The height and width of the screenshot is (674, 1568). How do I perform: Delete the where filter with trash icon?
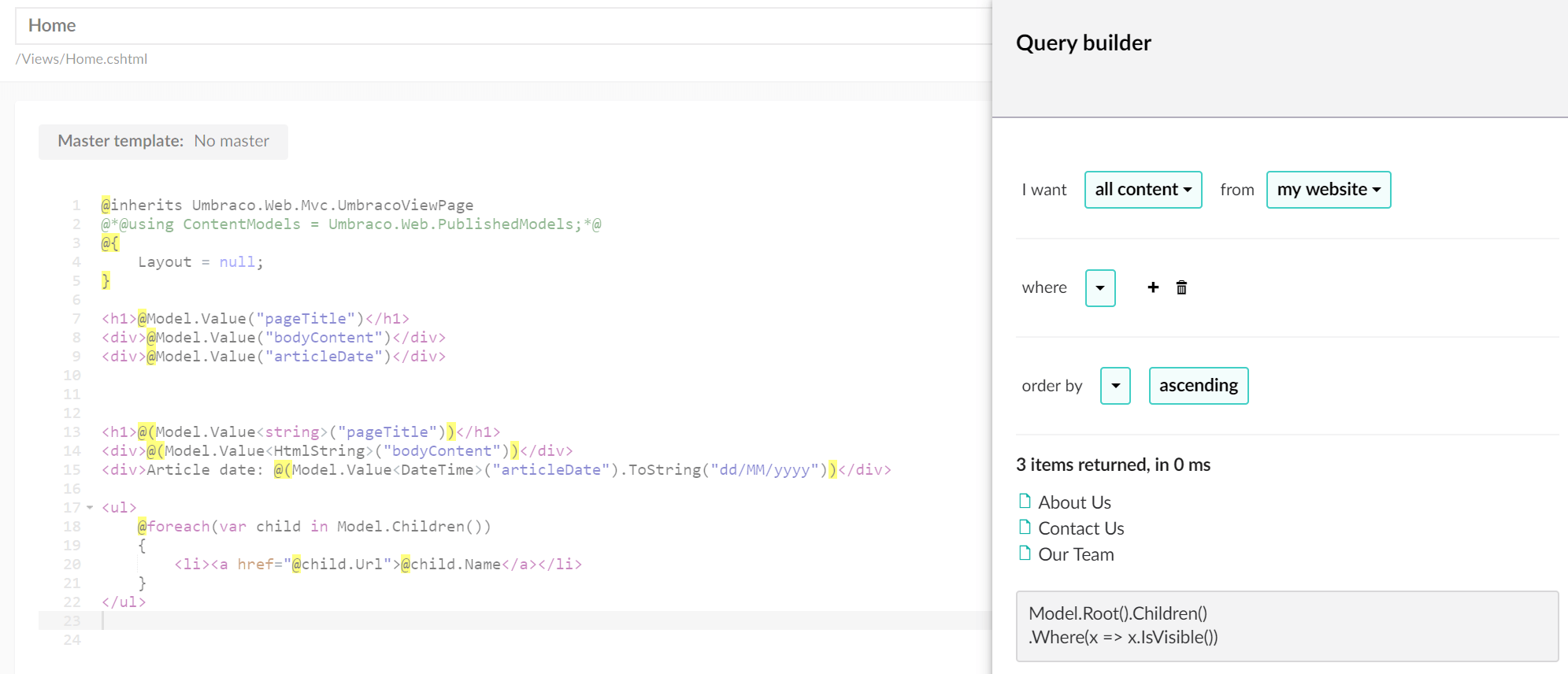pos(1181,287)
